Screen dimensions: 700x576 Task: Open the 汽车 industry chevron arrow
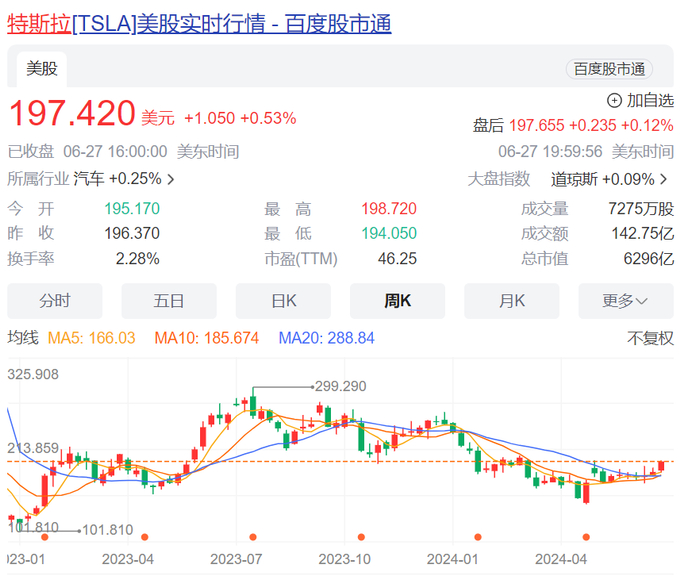(171, 179)
